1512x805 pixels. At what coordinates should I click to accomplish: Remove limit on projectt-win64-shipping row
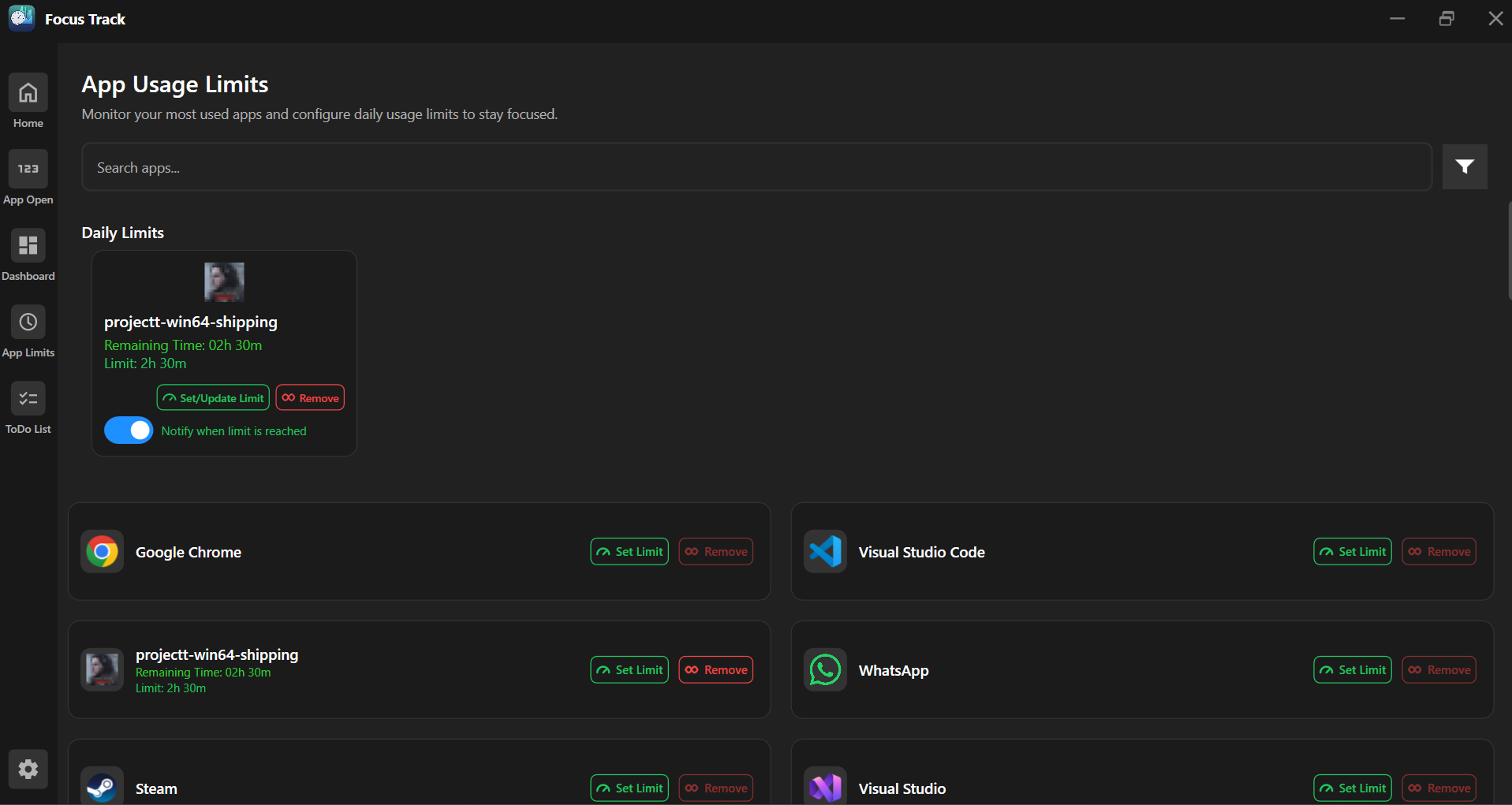click(x=716, y=669)
